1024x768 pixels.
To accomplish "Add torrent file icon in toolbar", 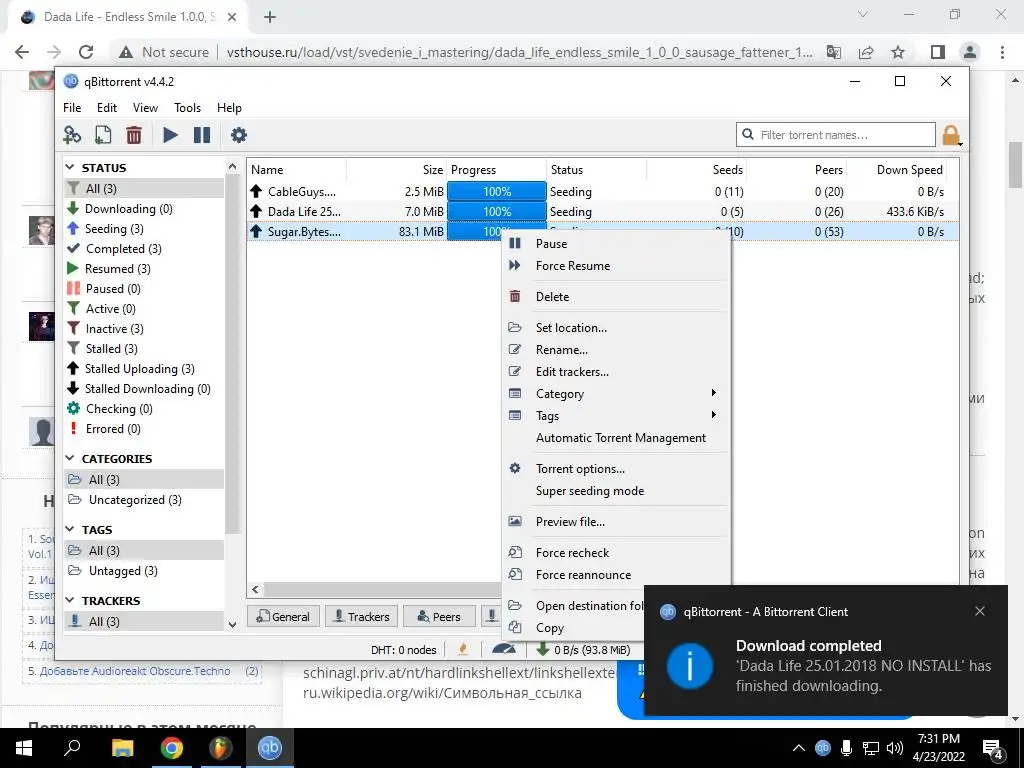I will click(103, 135).
